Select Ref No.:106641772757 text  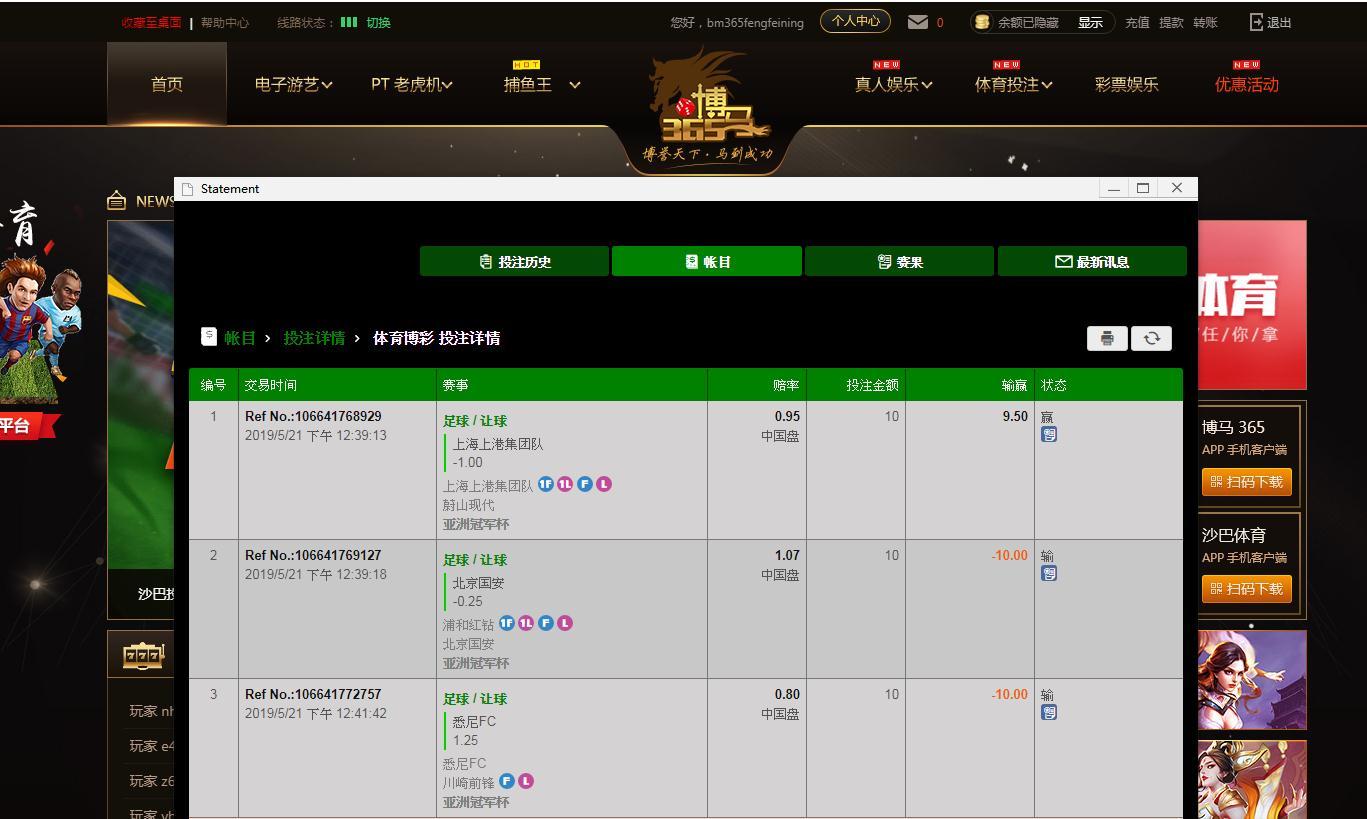point(313,694)
